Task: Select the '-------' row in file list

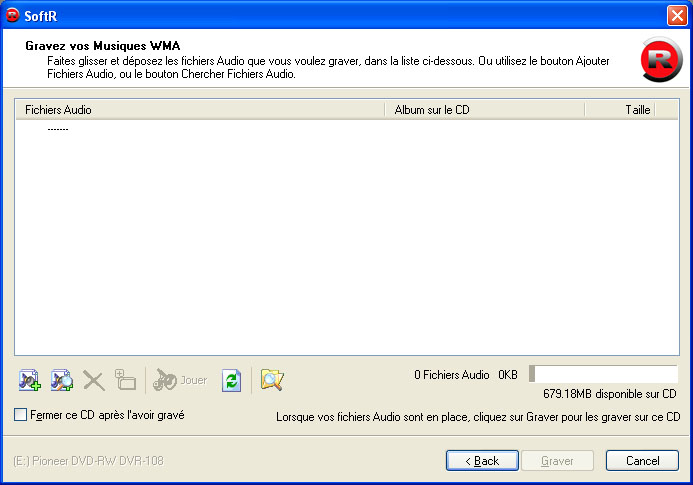Action: 58,129
